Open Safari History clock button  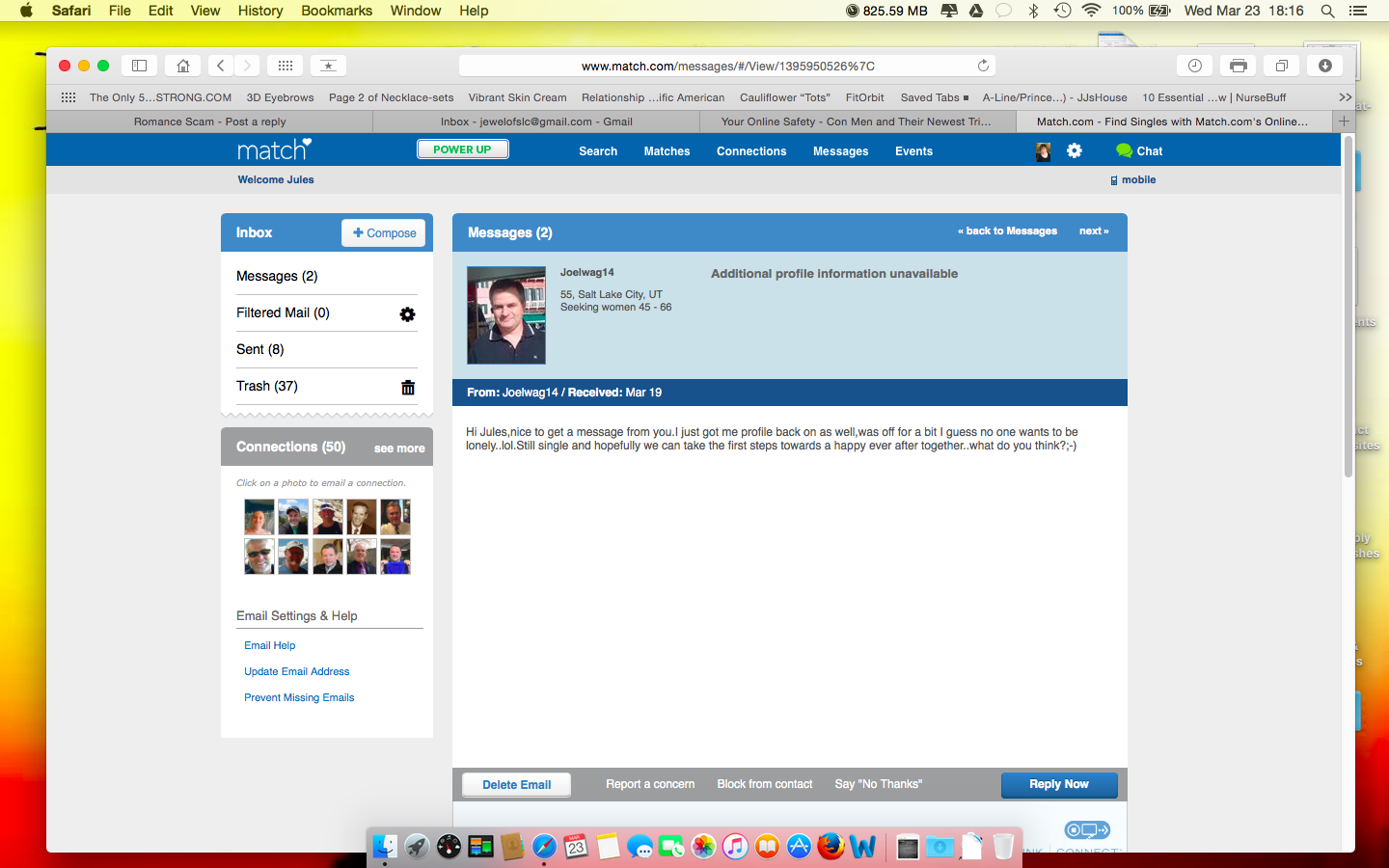1194,66
